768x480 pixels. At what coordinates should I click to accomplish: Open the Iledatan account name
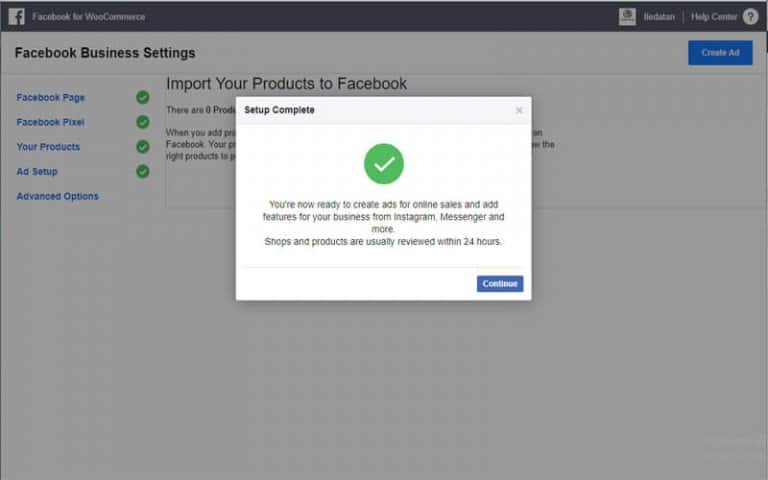[659, 17]
